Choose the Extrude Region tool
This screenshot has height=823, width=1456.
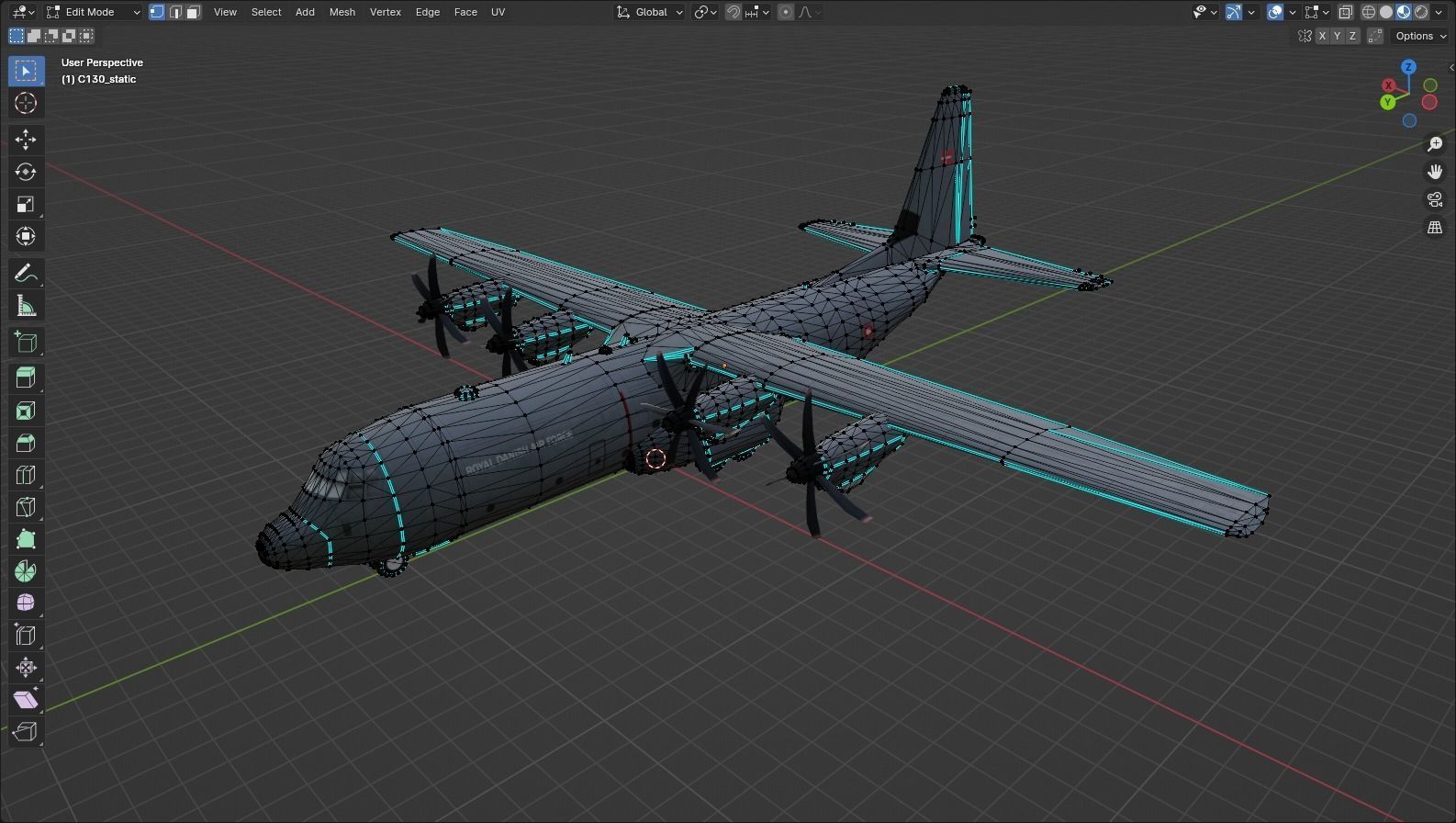click(26, 378)
